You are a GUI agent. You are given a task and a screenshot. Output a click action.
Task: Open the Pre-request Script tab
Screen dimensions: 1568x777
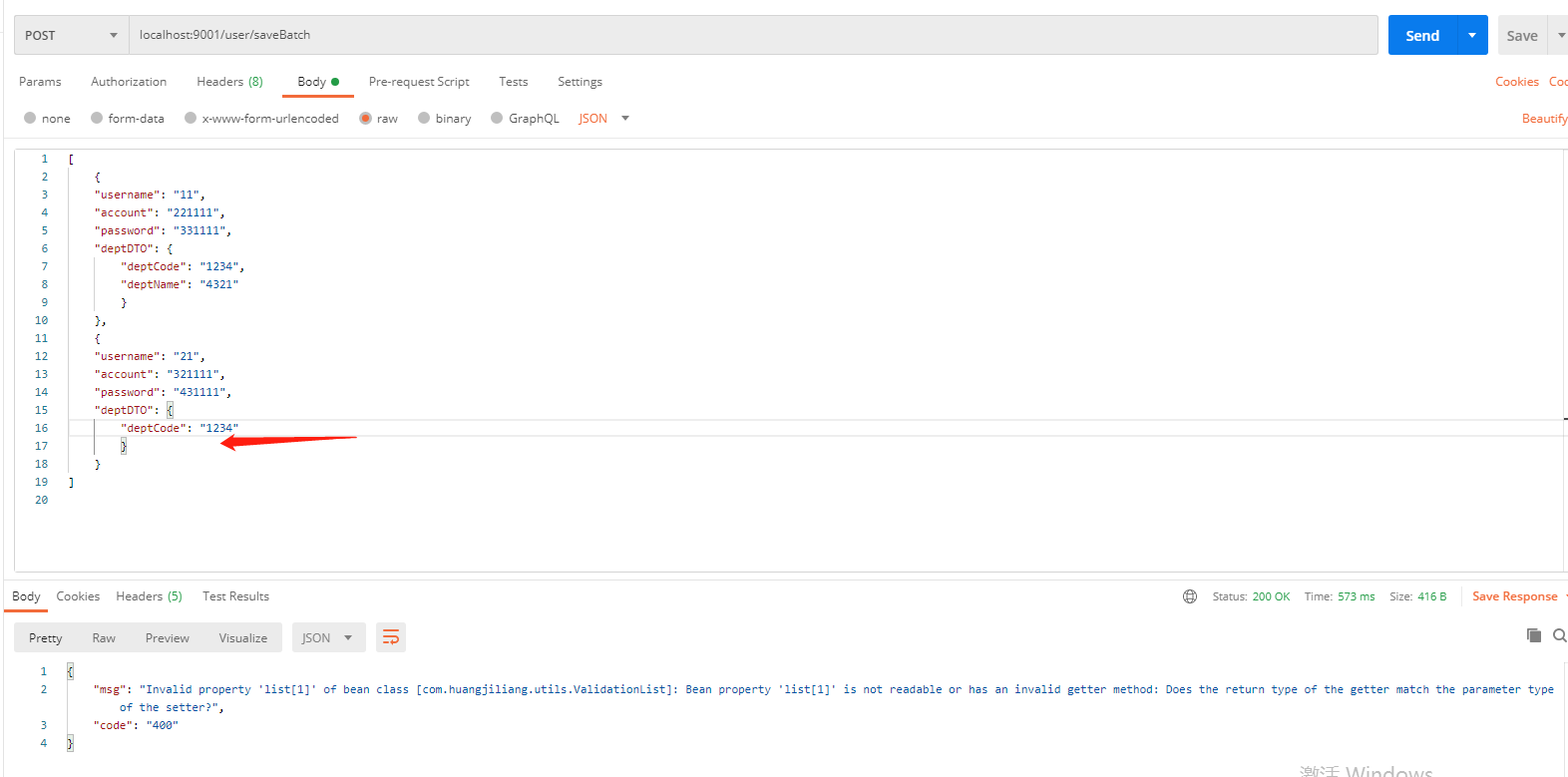coord(419,82)
